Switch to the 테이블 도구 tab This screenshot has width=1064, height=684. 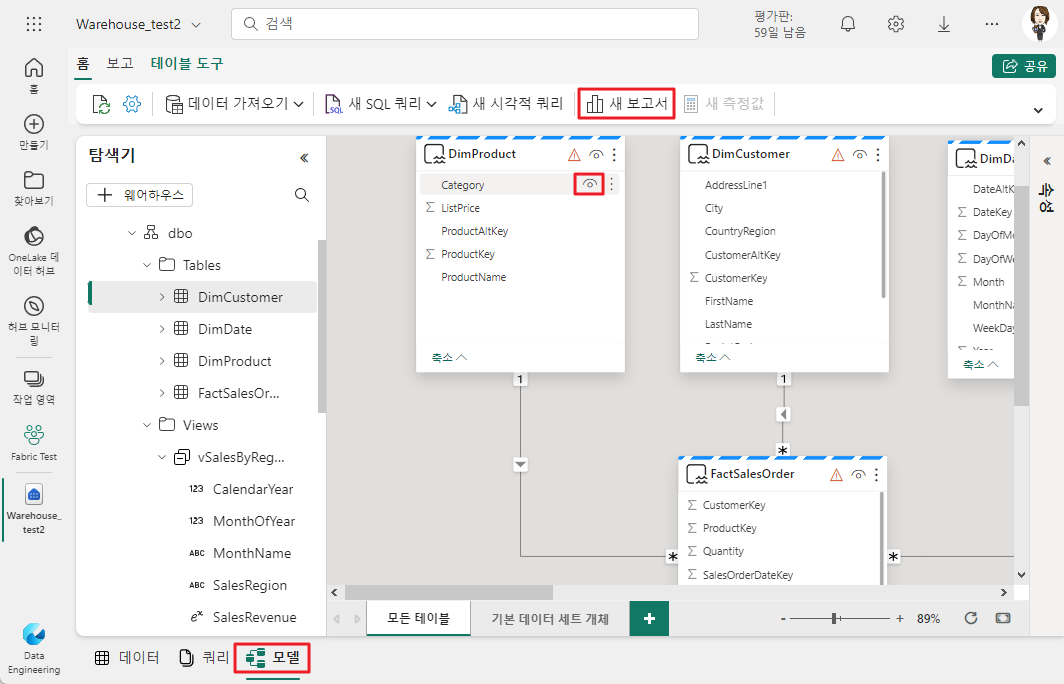tap(187, 64)
